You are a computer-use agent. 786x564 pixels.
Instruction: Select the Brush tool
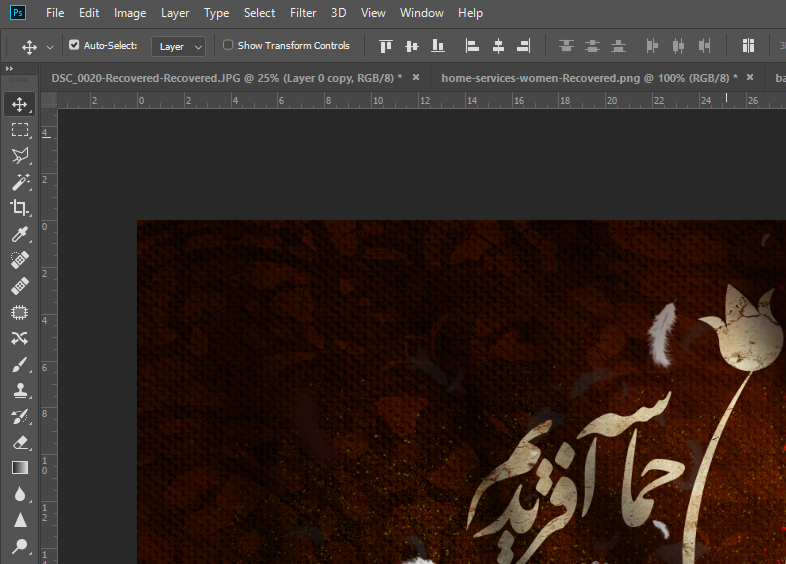pos(20,364)
